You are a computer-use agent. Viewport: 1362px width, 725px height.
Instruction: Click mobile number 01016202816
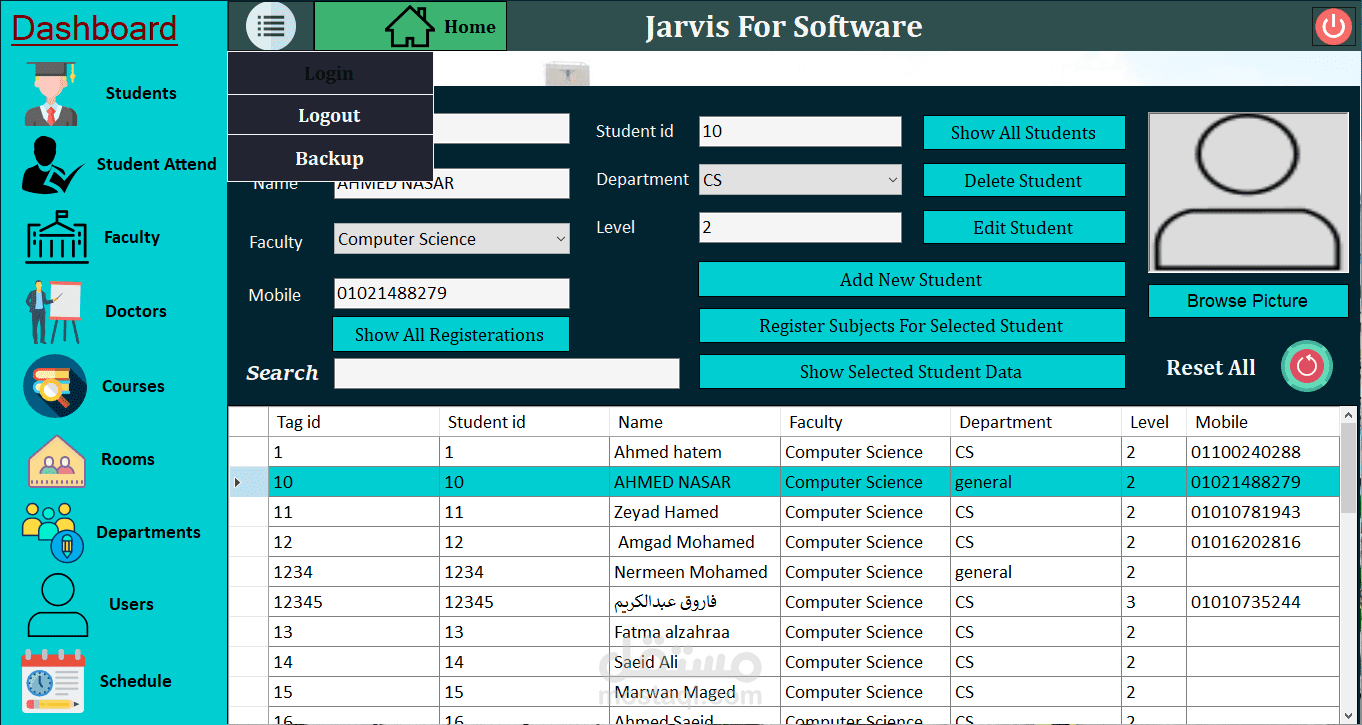coord(1263,542)
